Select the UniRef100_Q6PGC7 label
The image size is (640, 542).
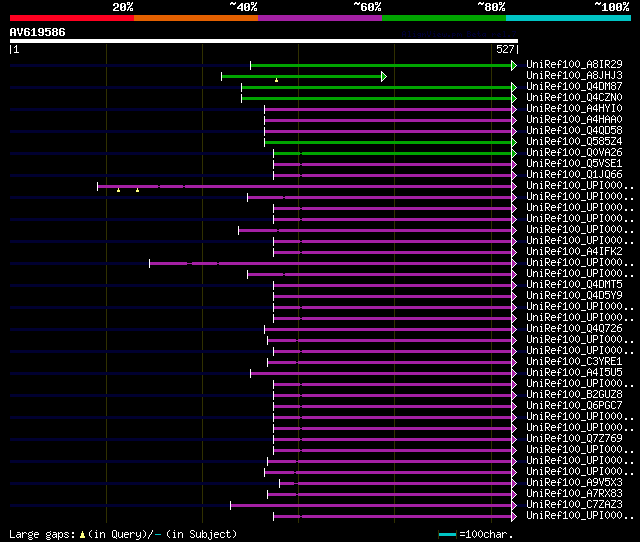(x=574, y=406)
